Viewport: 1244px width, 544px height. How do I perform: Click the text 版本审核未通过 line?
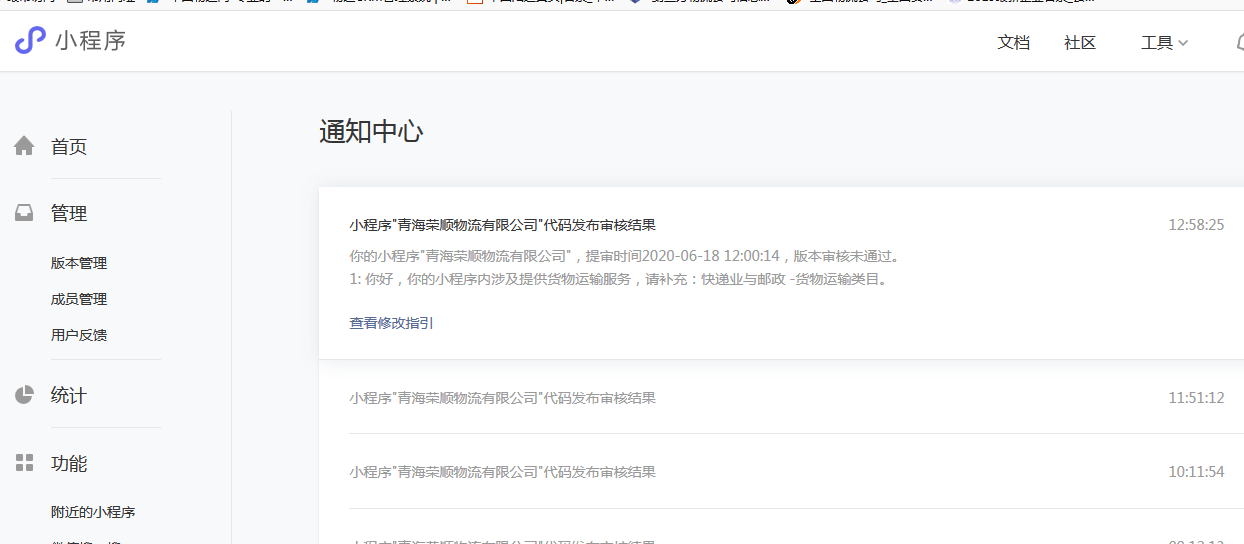click(625, 256)
